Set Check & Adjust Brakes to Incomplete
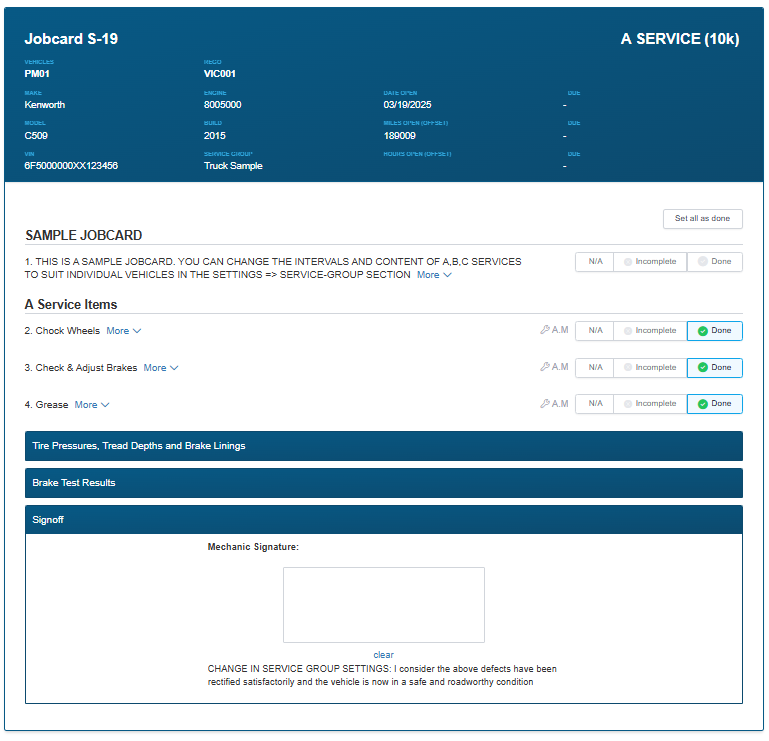Screen dimensions: 769x741 (650, 367)
